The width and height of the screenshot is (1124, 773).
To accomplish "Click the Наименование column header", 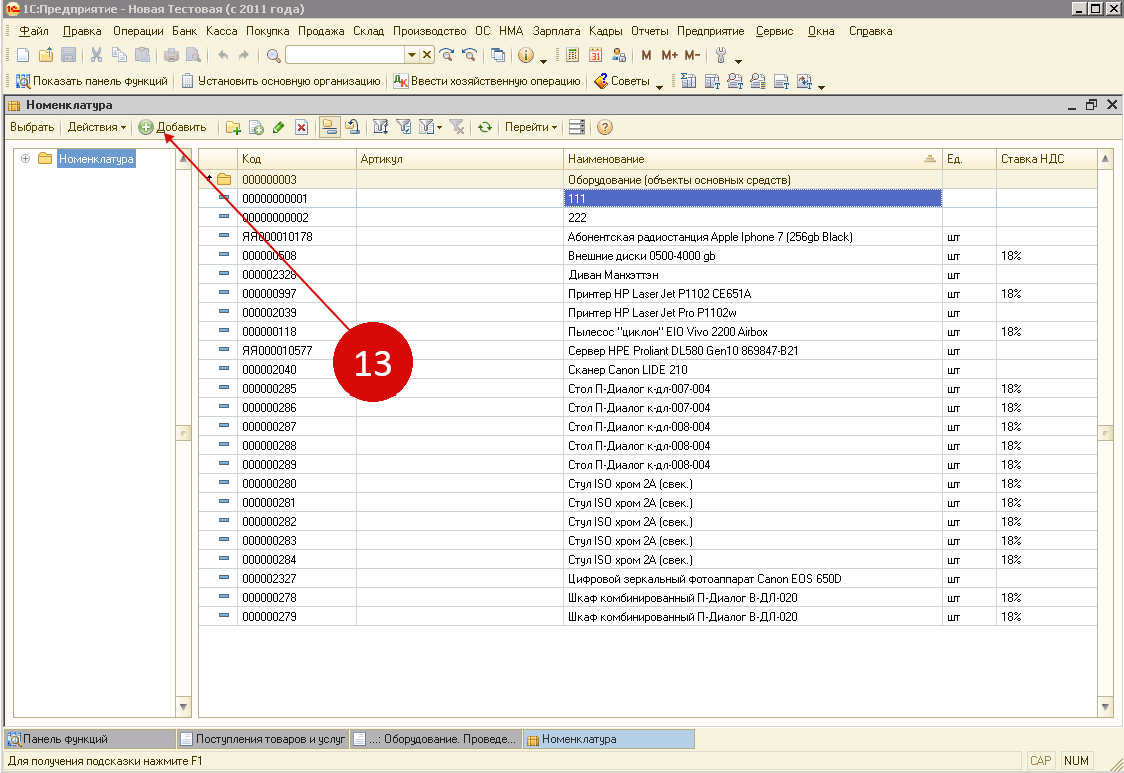I will click(x=606, y=159).
